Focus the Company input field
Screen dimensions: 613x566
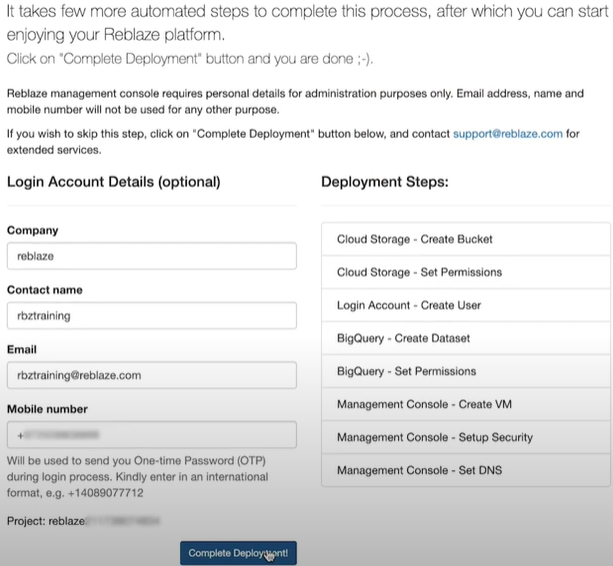click(151, 256)
